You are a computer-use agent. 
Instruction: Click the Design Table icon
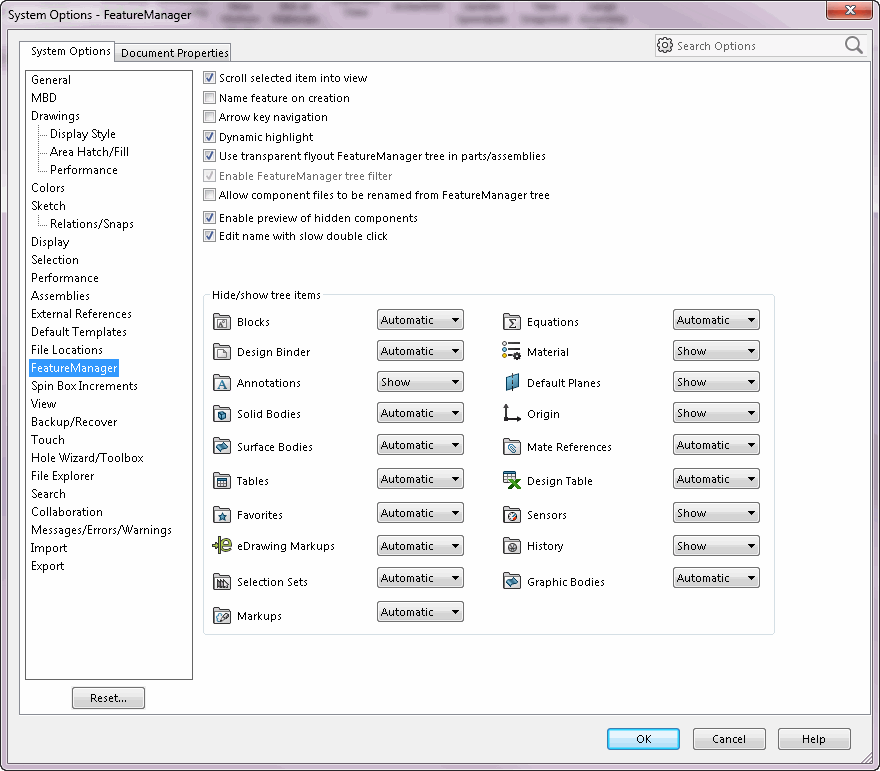click(x=512, y=480)
